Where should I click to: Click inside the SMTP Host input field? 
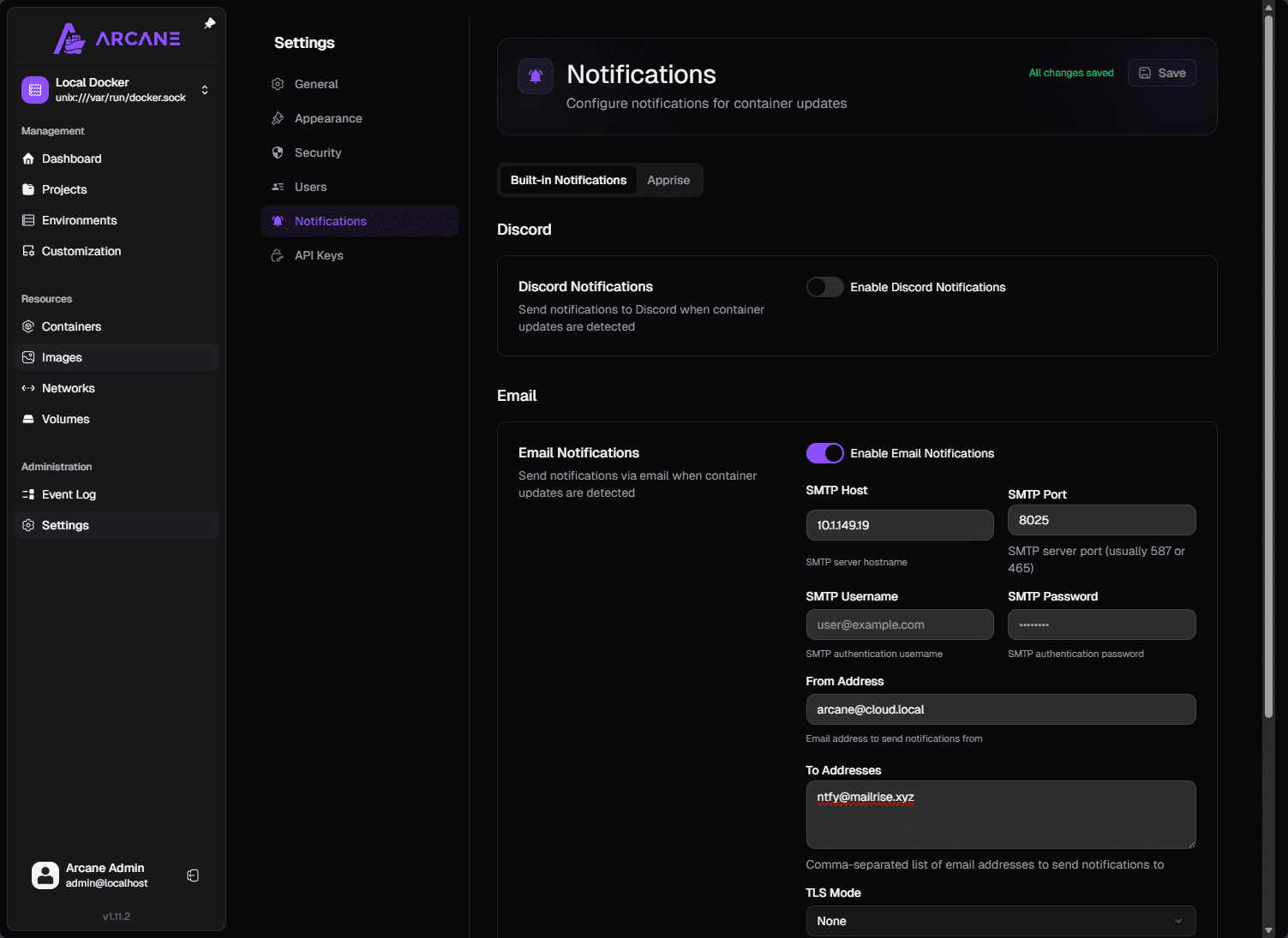(899, 525)
